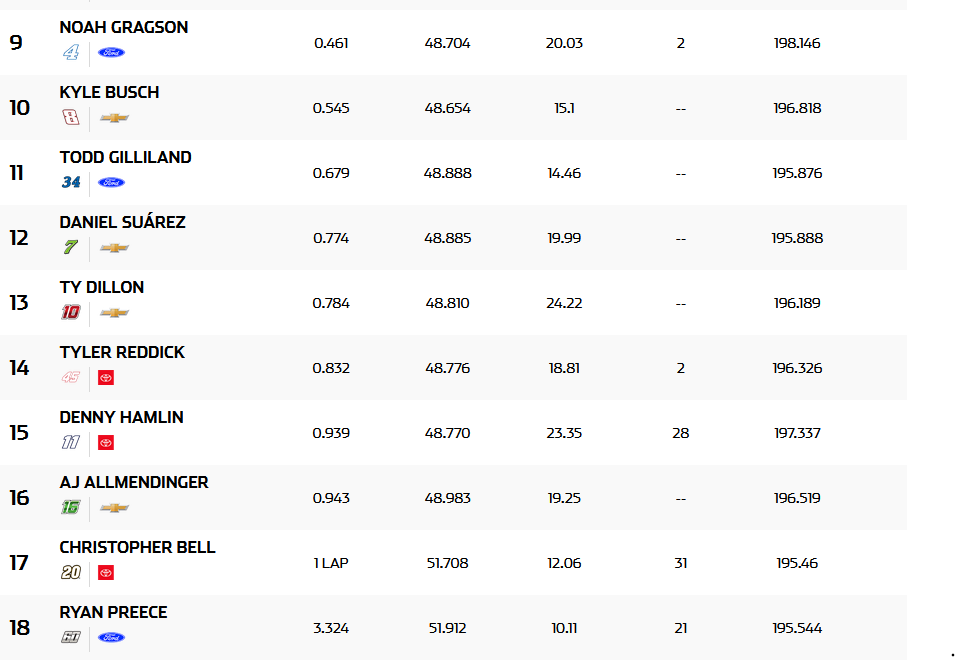Click the Chevrolet logo under Daniel Suárez

(x=114, y=248)
